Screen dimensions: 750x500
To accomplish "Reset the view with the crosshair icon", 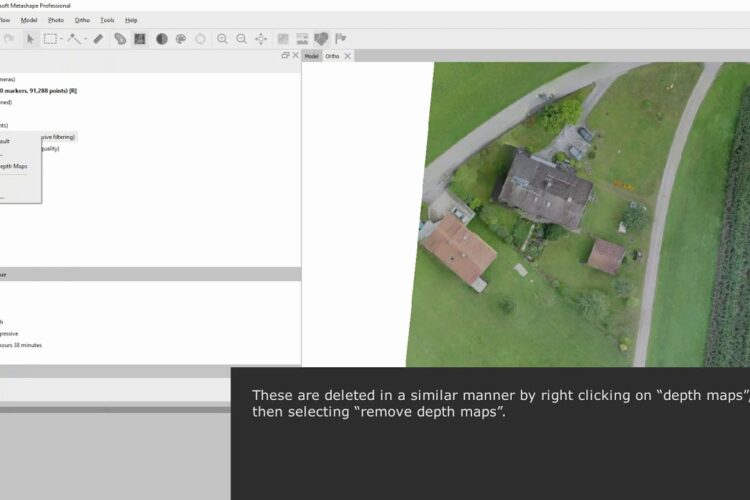I will 261,39.
